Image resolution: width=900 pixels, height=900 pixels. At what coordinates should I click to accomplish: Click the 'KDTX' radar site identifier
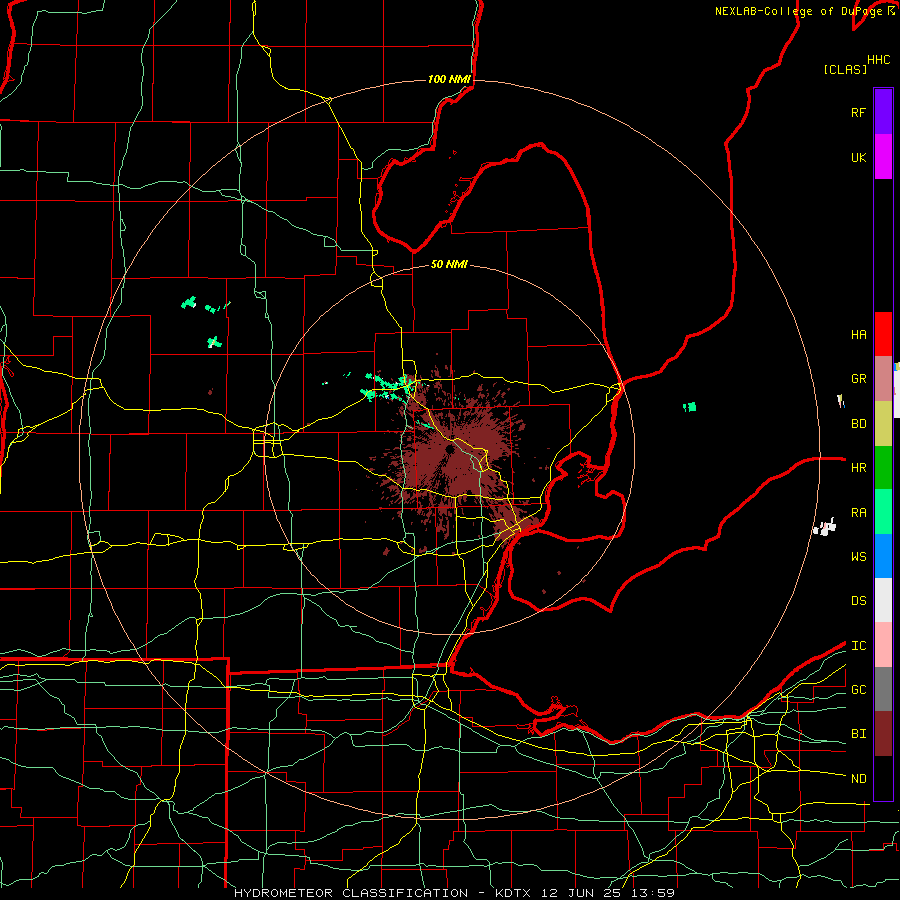pyautogui.click(x=513, y=893)
